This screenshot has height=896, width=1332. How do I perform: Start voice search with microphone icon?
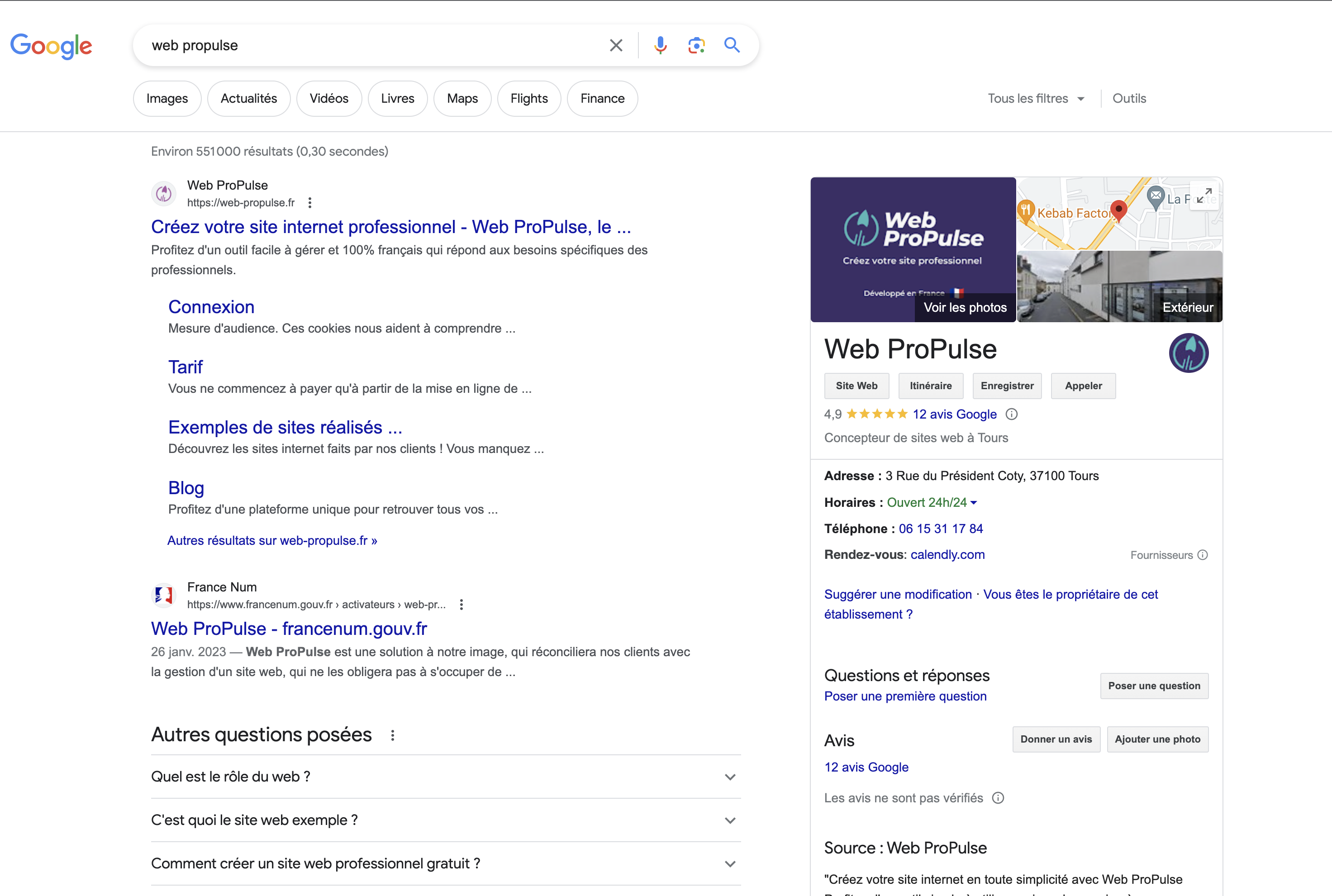coord(660,45)
